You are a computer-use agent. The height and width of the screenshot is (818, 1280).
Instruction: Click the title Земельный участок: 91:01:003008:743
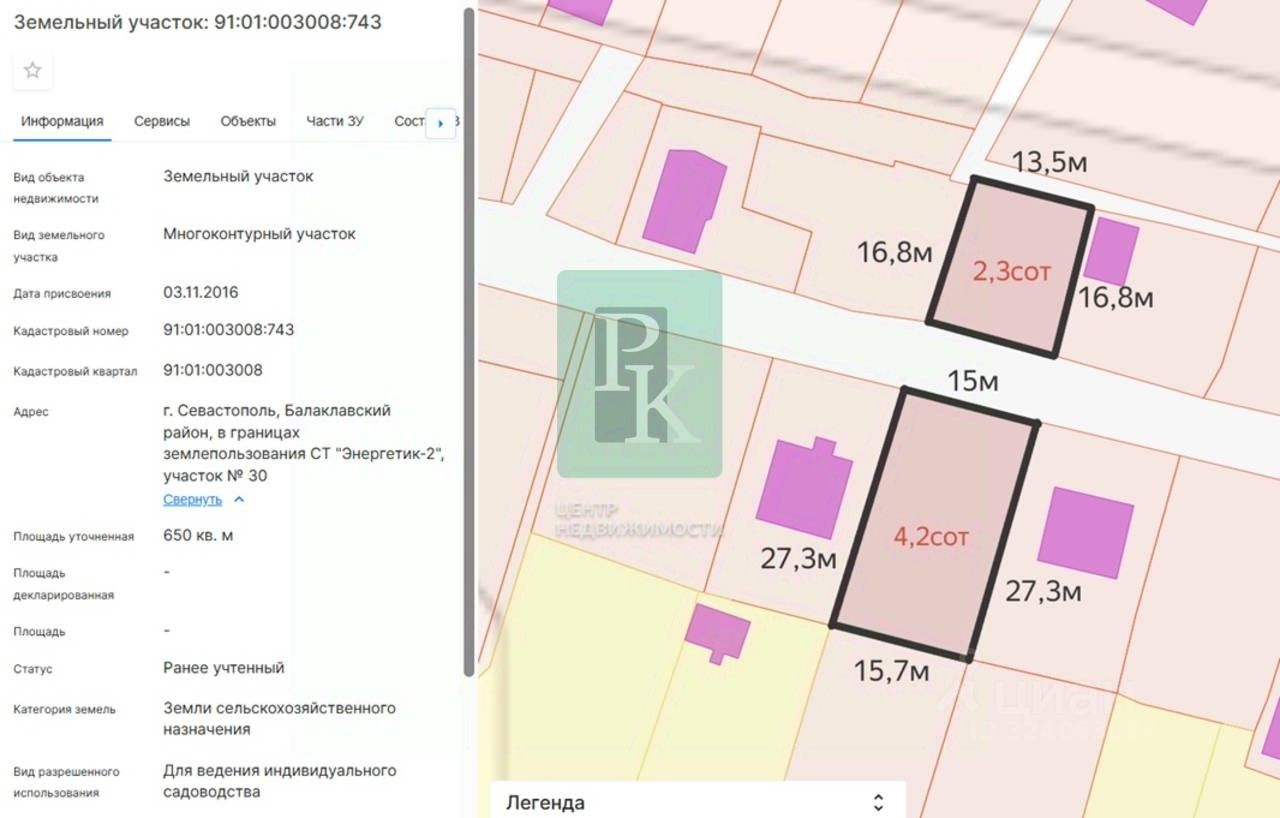[x=197, y=21]
